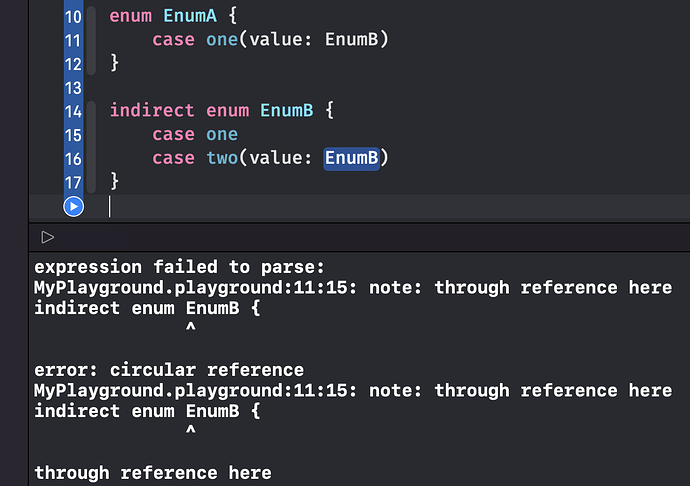Click line number 16 in the gutter
Screen dimensions: 690x486
pos(73,159)
